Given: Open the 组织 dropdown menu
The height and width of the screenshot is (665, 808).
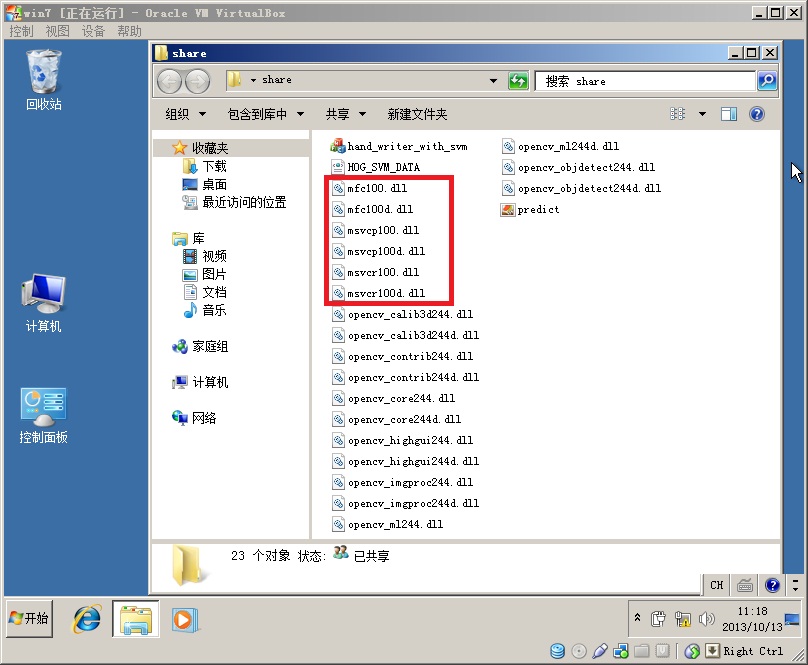Looking at the screenshot, I should click(186, 114).
